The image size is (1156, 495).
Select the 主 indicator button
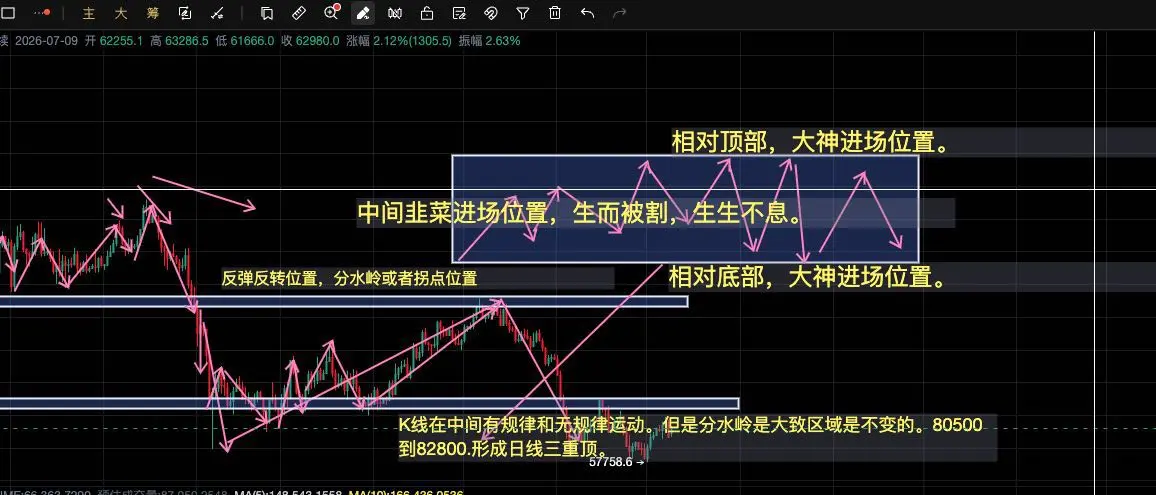point(88,13)
